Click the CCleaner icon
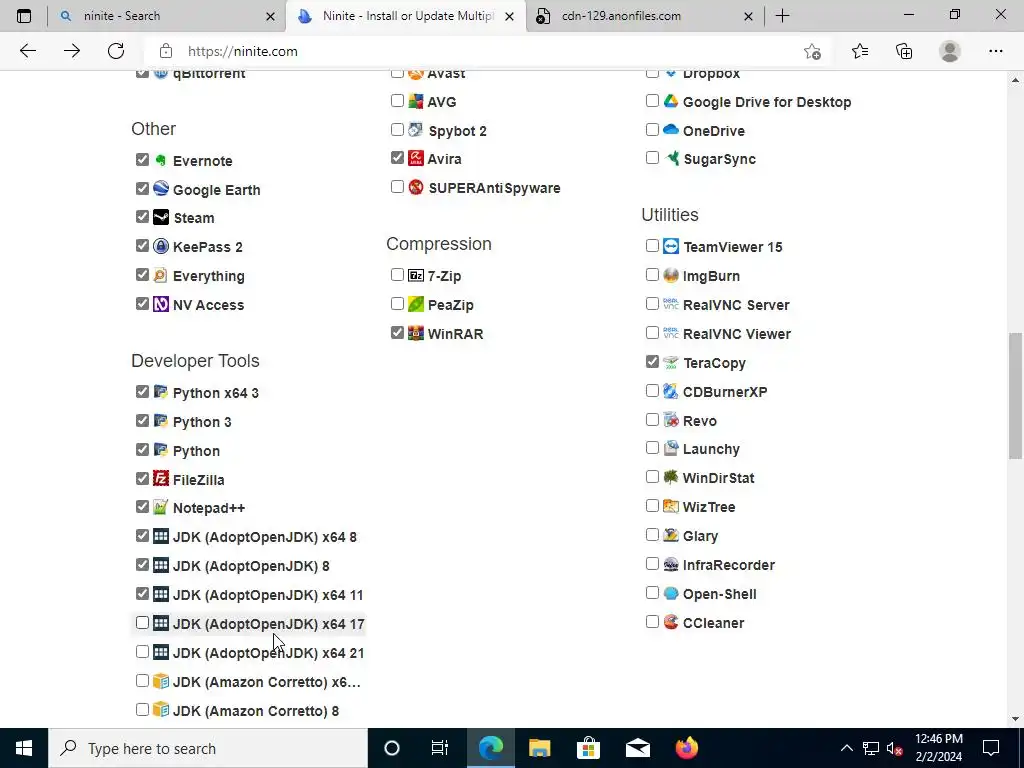The width and height of the screenshot is (1024, 768). point(671,622)
